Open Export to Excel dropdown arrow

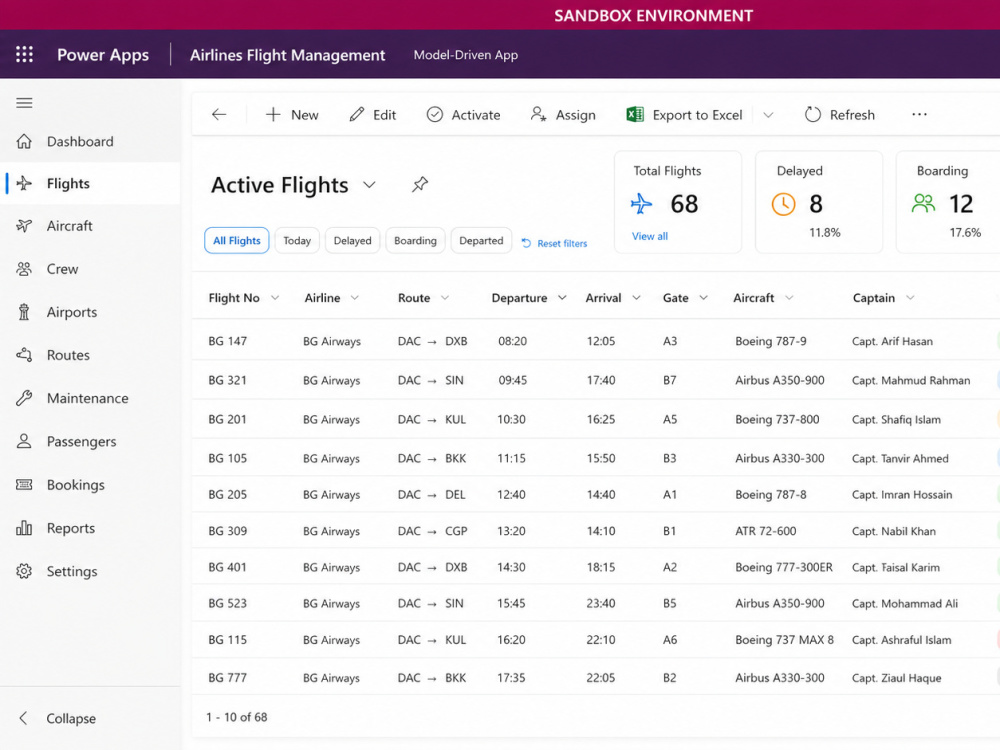768,115
